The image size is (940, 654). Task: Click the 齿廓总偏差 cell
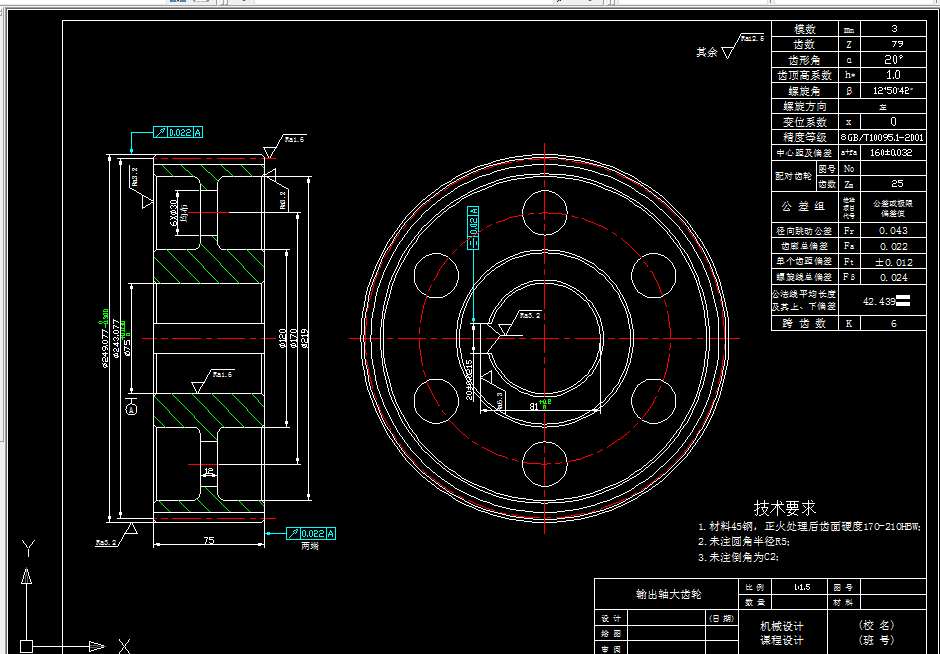point(805,246)
